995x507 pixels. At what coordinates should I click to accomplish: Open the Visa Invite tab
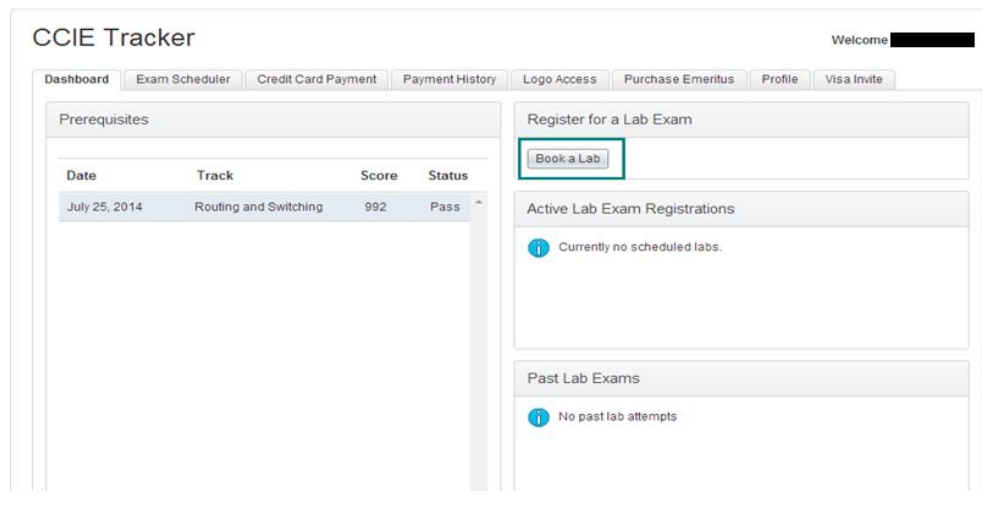tap(853, 79)
